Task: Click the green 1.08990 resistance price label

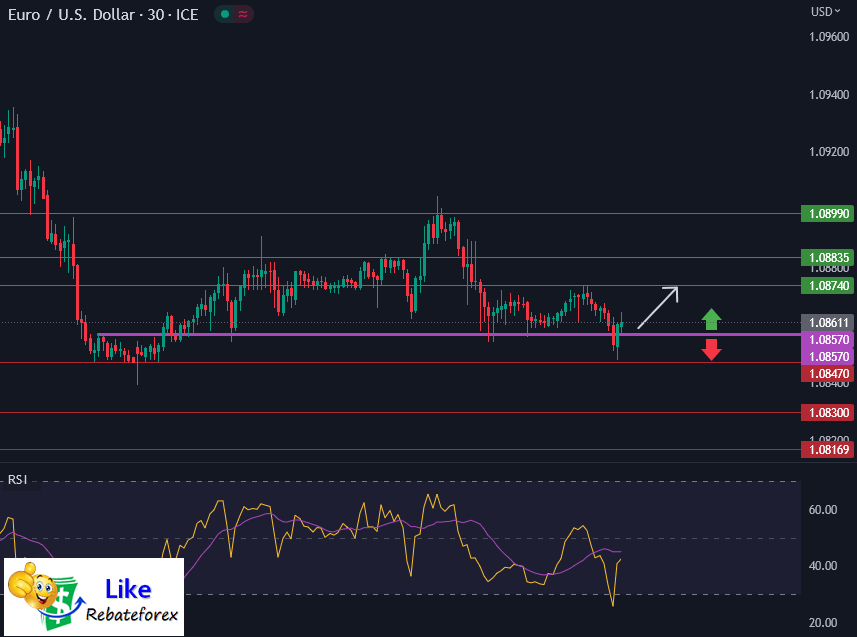Action: pos(828,213)
